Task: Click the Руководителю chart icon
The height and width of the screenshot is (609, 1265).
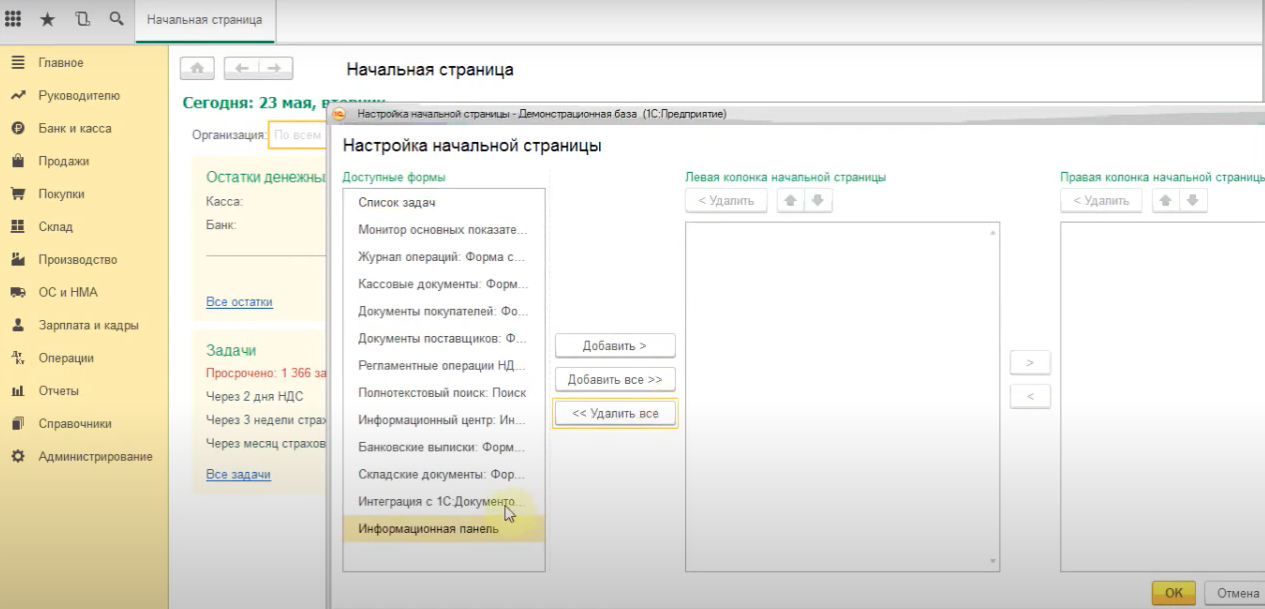Action: click(17, 96)
